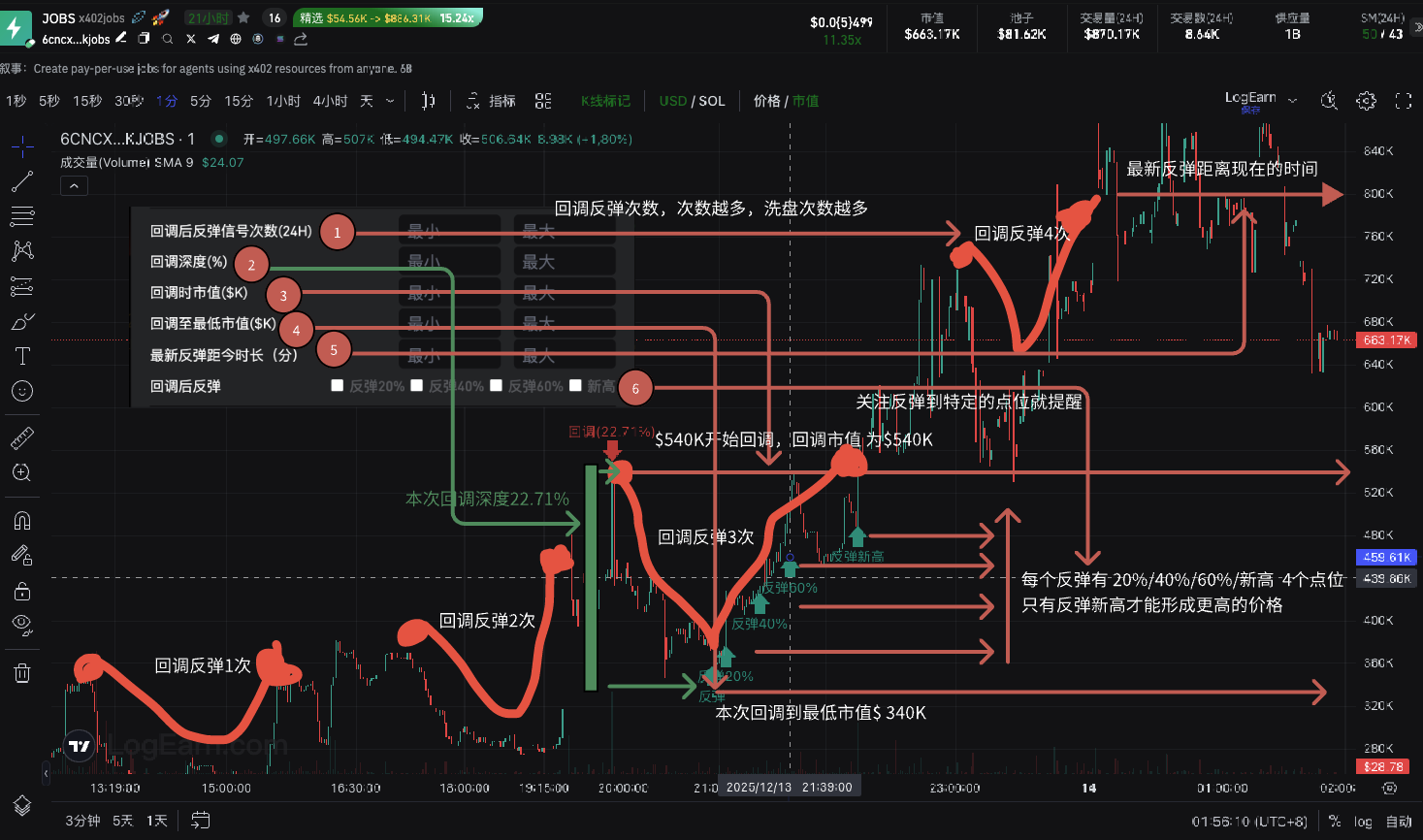
Task: Collapse the indicator legend chevron
Action: [x=75, y=185]
